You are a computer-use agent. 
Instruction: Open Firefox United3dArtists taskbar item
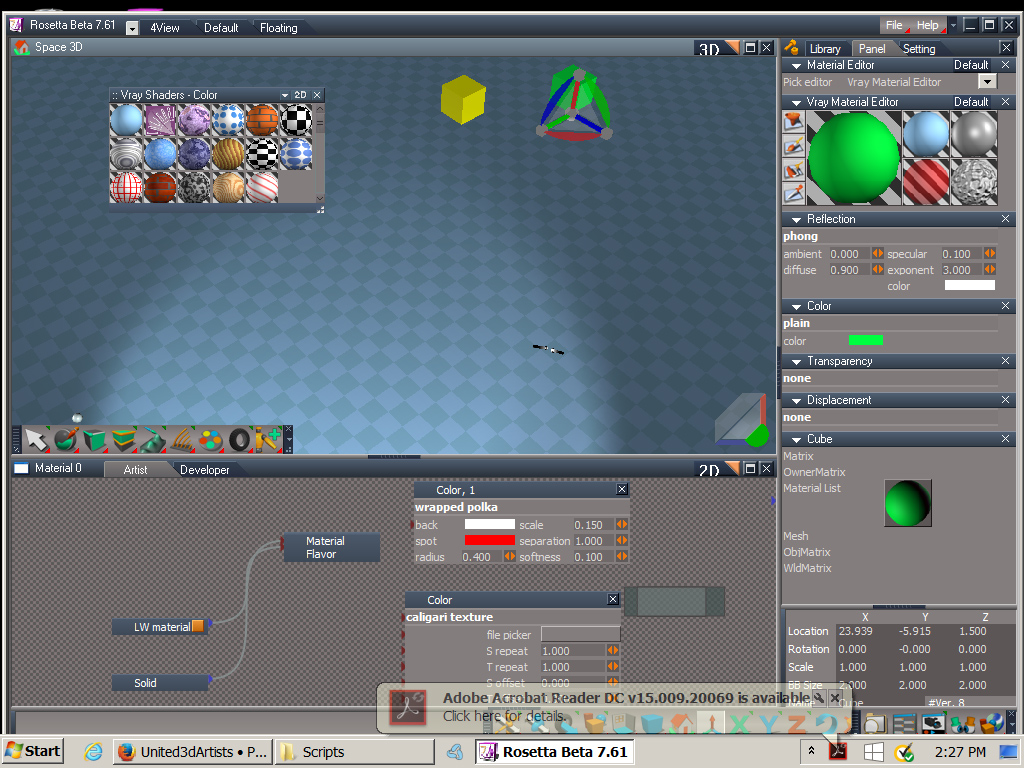(x=193, y=752)
